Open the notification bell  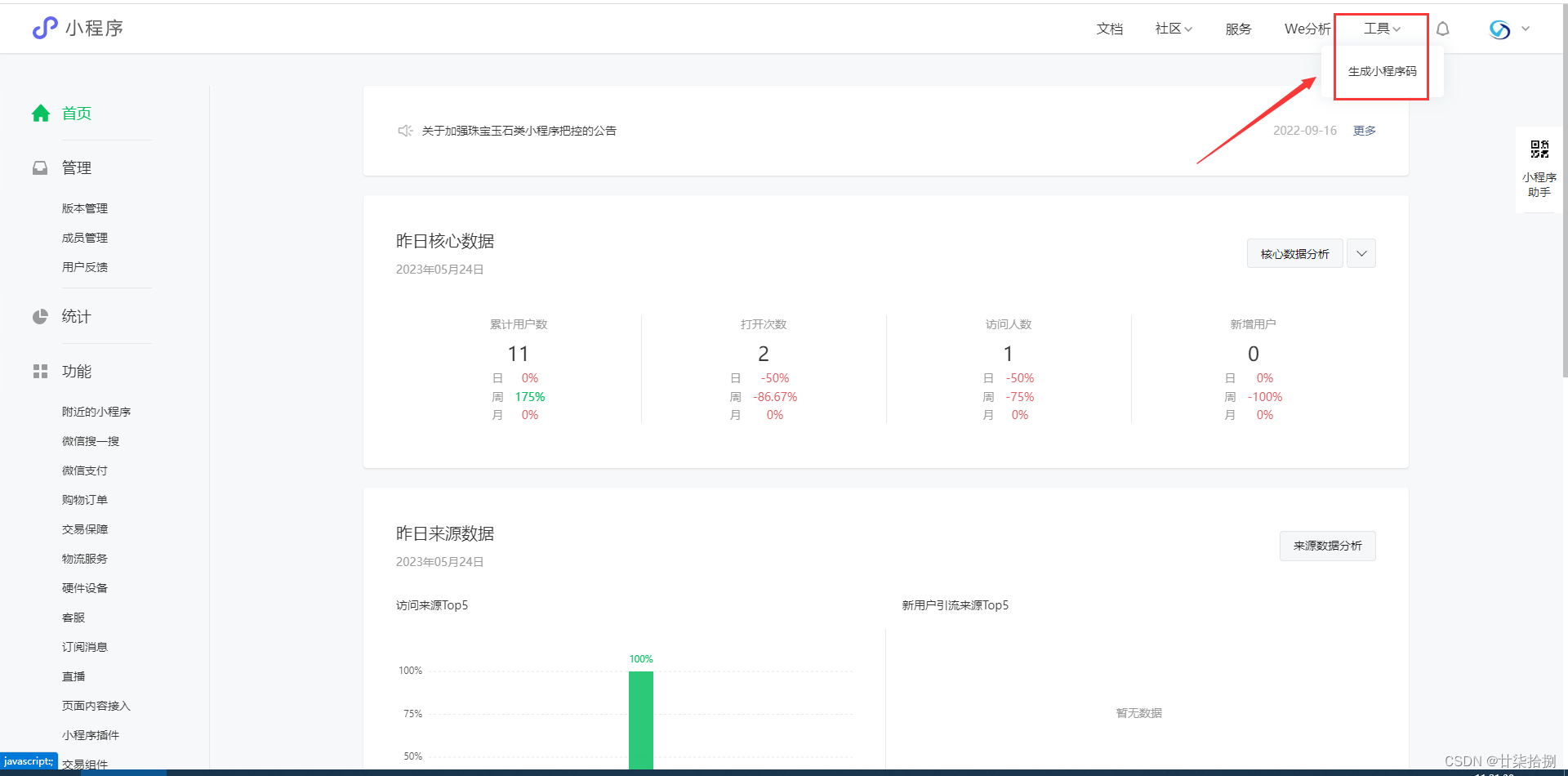click(x=1443, y=29)
